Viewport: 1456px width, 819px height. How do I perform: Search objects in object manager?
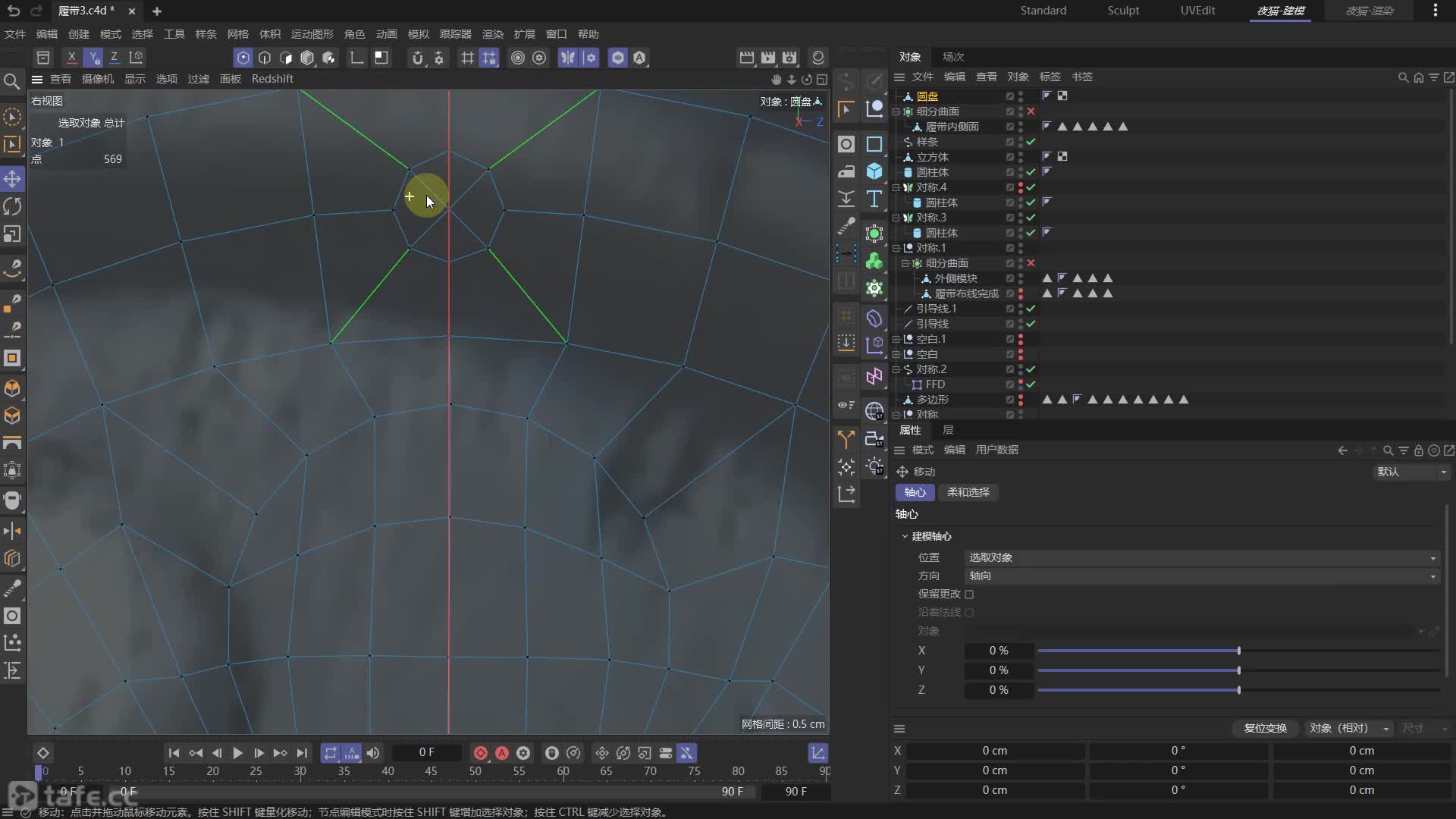(x=1403, y=77)
